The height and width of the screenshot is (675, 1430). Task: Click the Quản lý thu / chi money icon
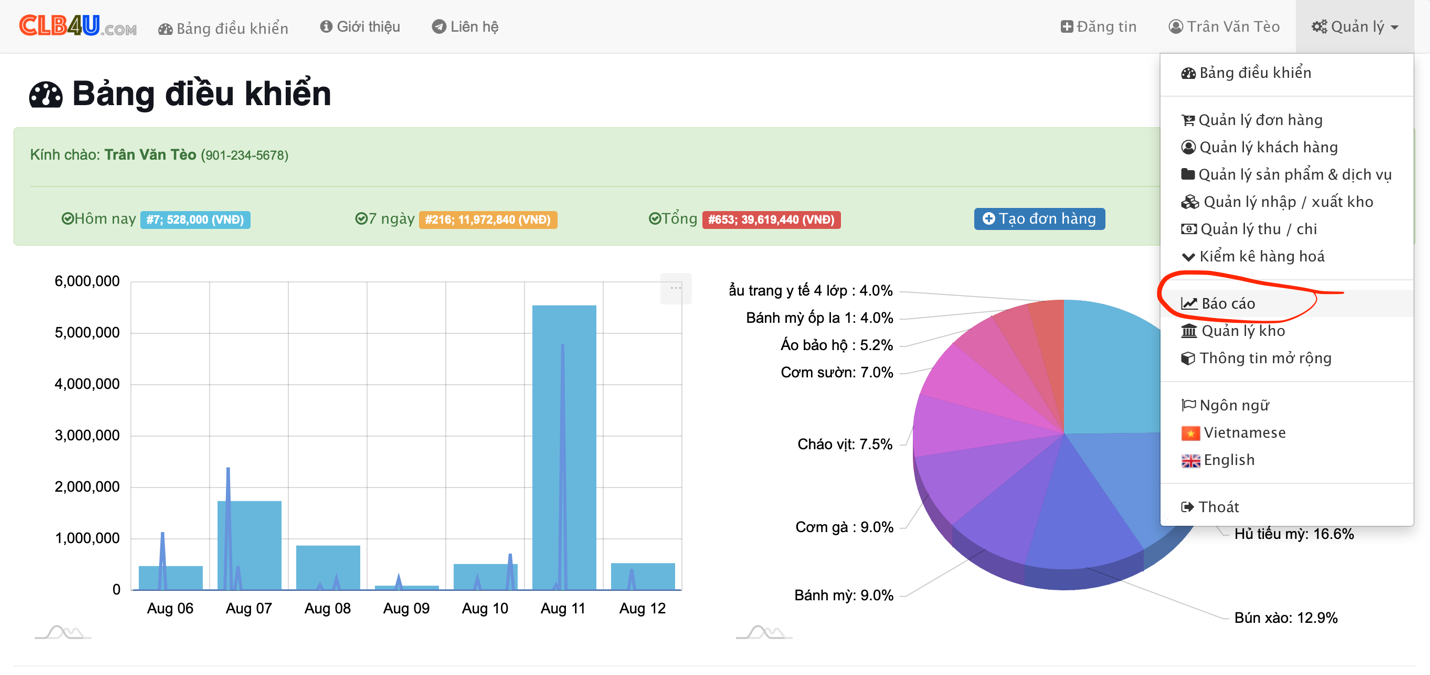point(1188,229)
